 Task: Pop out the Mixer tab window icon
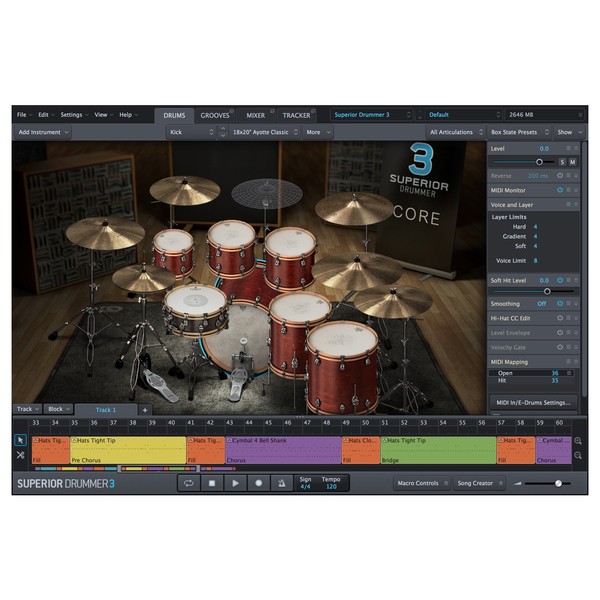(x=272, y=111)
